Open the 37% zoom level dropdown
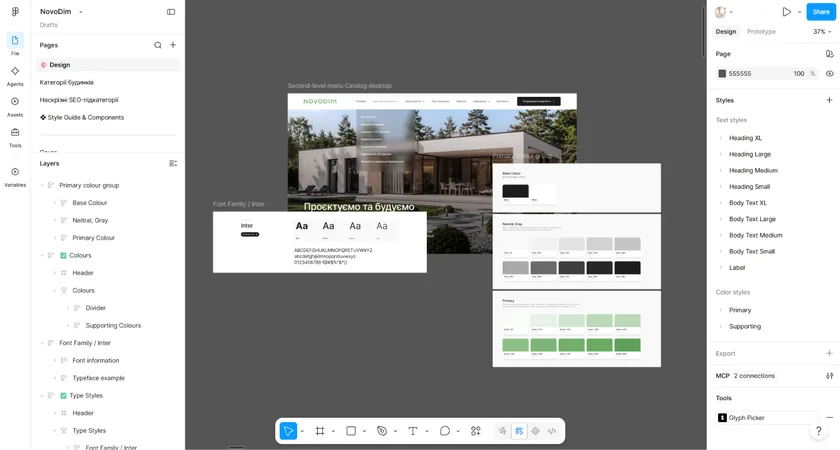This screenshot has width=840, height=450. 822,32
